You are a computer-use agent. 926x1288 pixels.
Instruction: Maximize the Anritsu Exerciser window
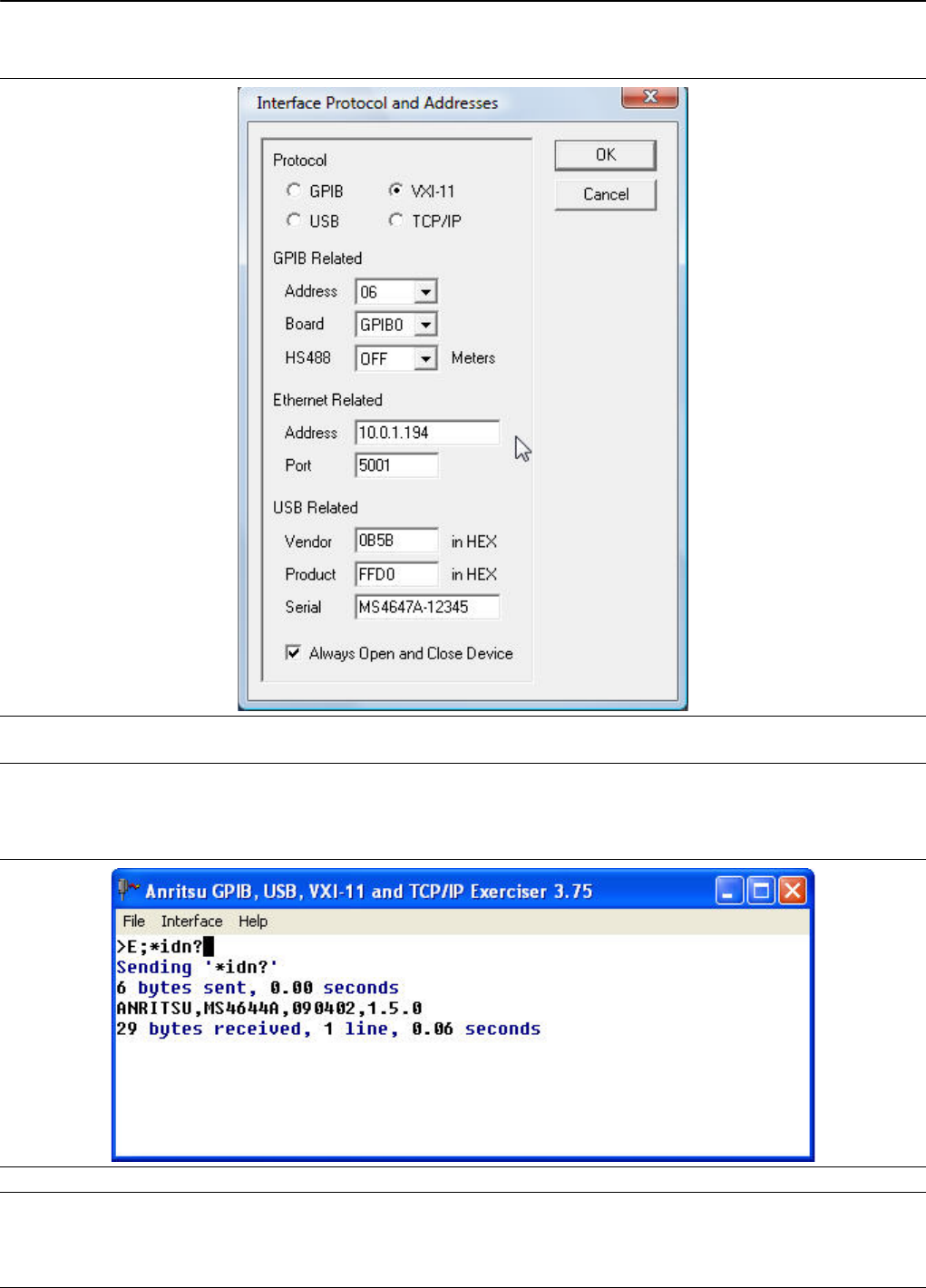(x=761, y=891)
